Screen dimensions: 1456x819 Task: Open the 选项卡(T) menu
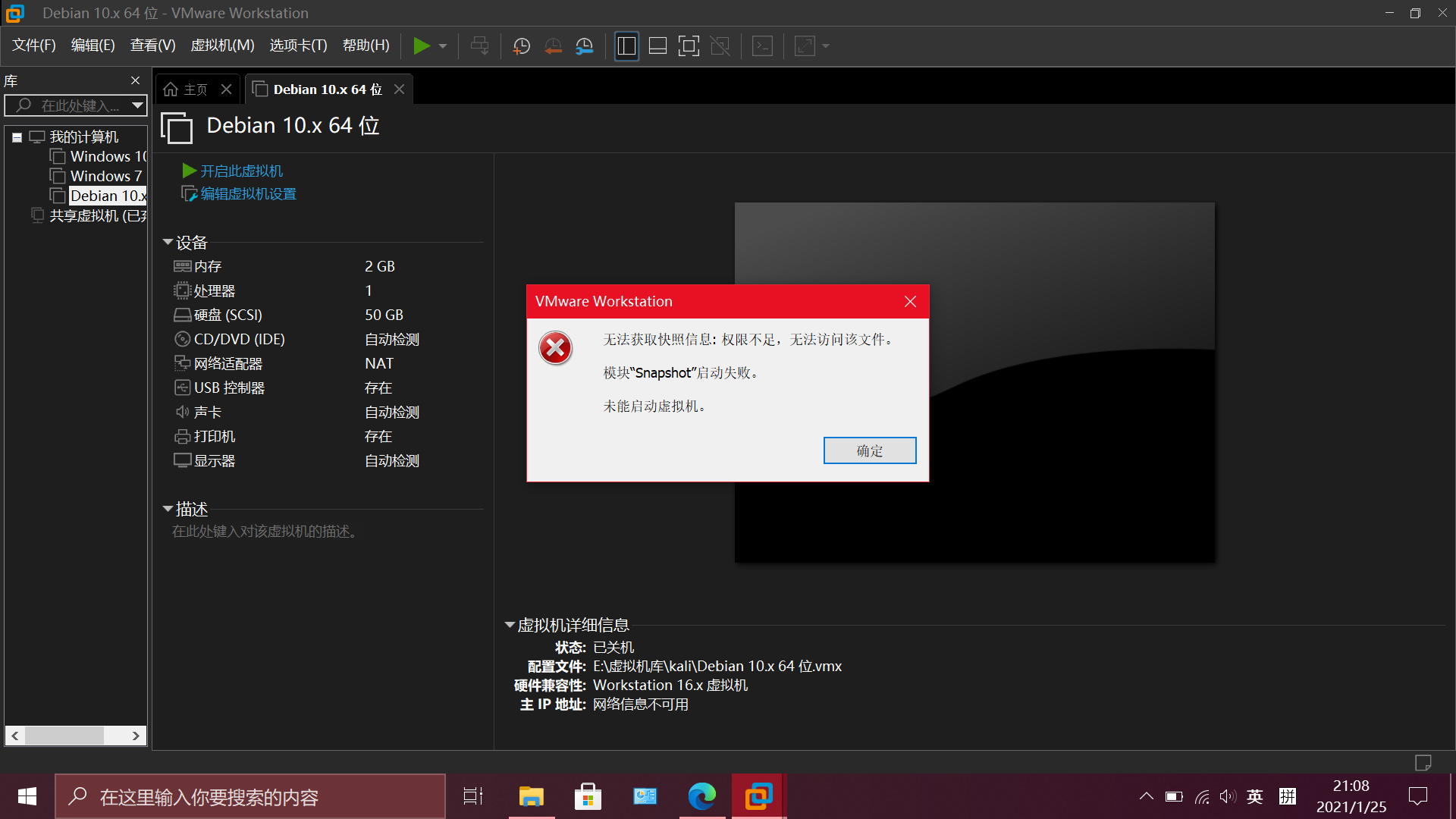click(x=298, y=45)
